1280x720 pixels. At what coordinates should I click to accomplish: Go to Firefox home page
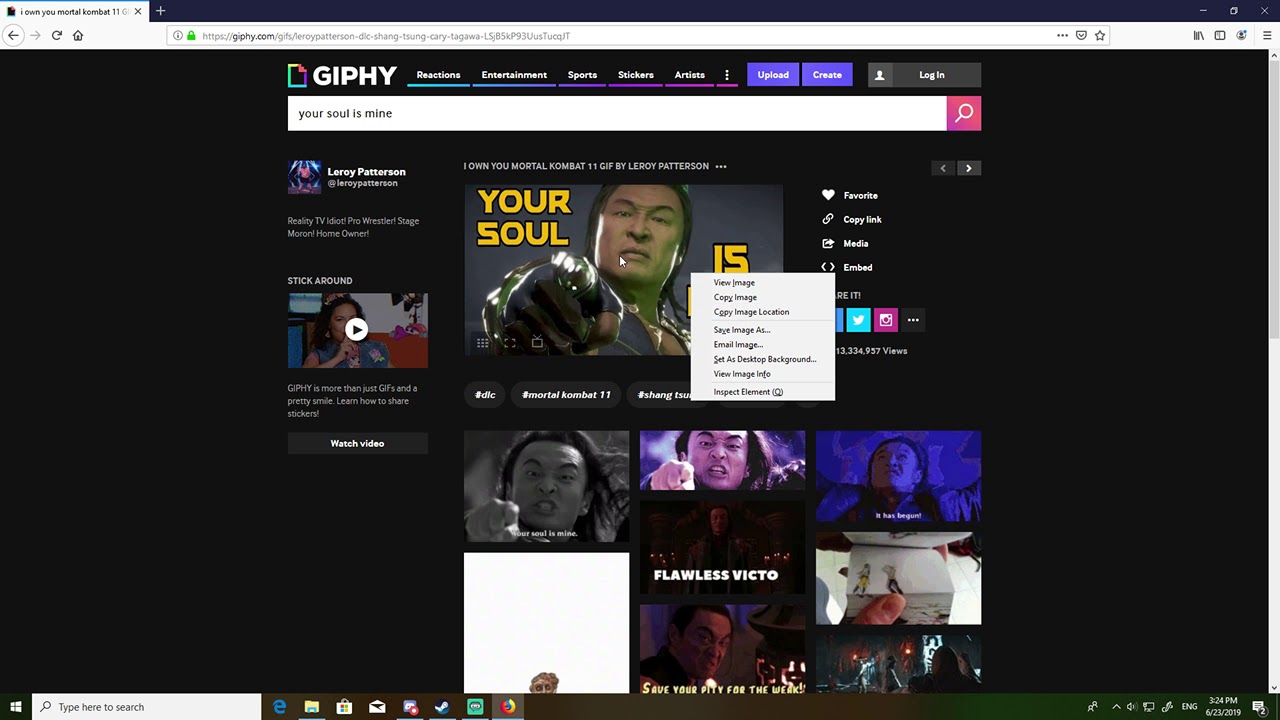[78, 35]
